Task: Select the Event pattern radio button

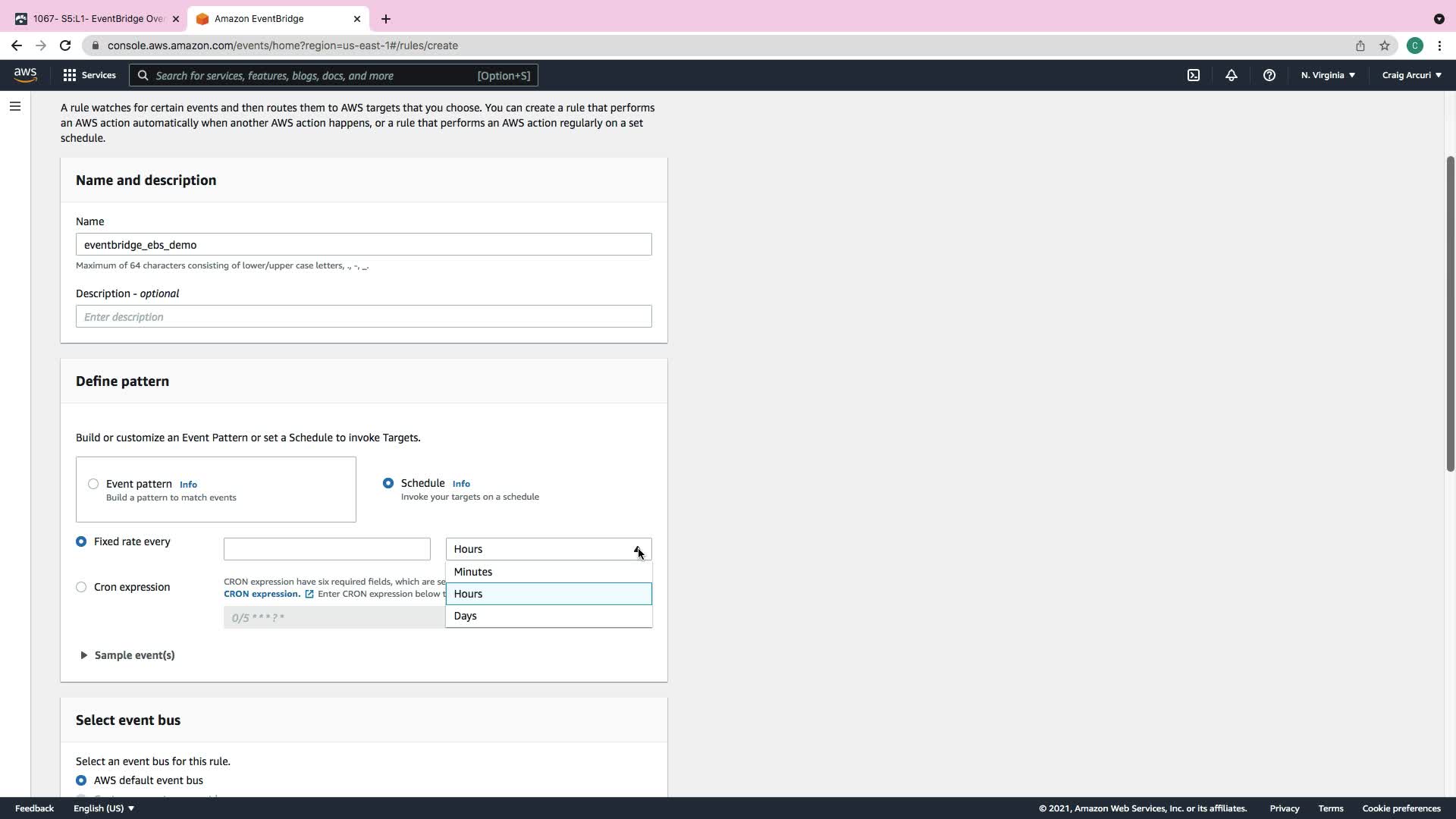Action: click(x=93, y=484)
